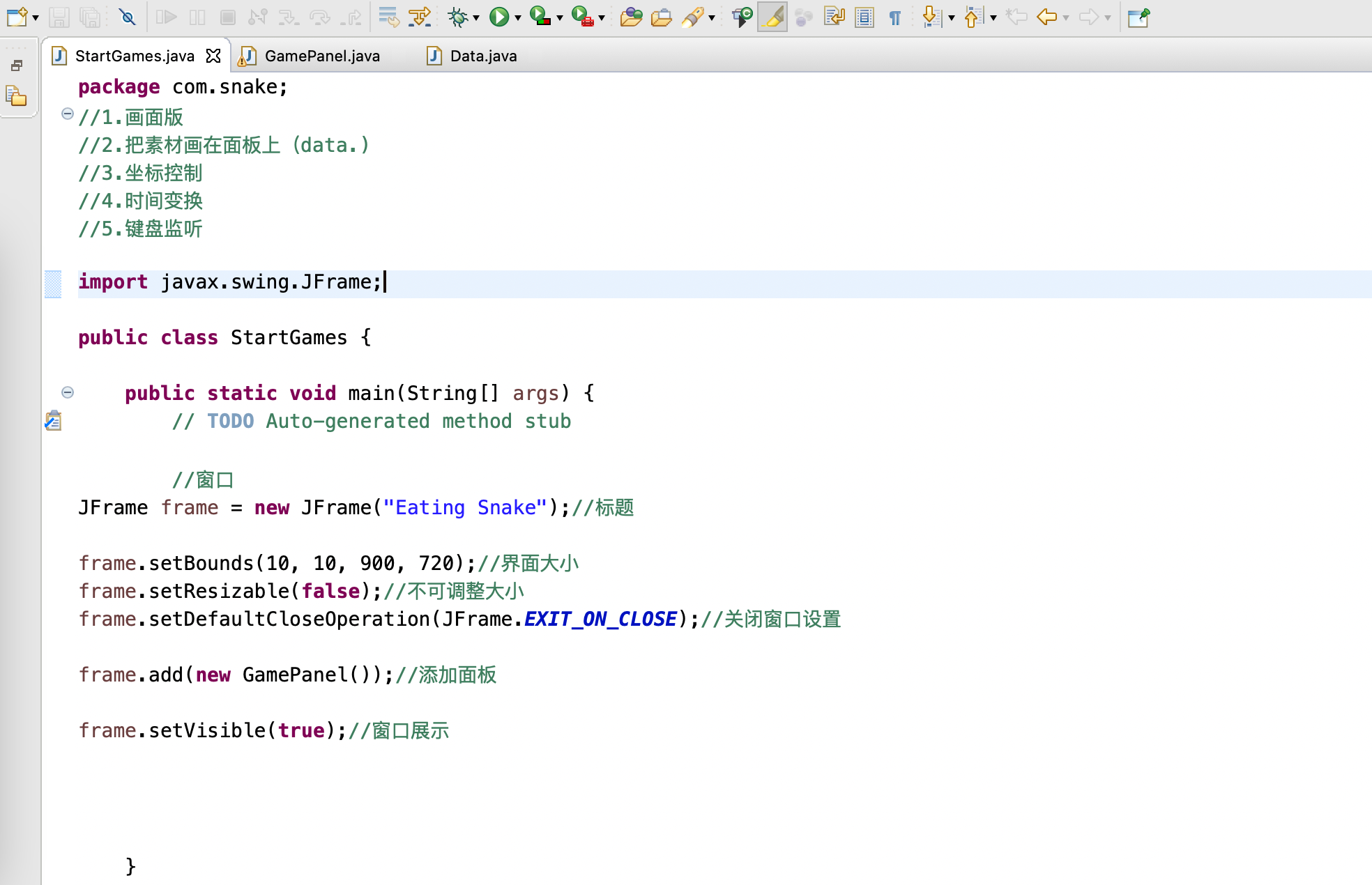Click the Open Type icon
The width and height of the screenshot is (1372, 885).
631,17
